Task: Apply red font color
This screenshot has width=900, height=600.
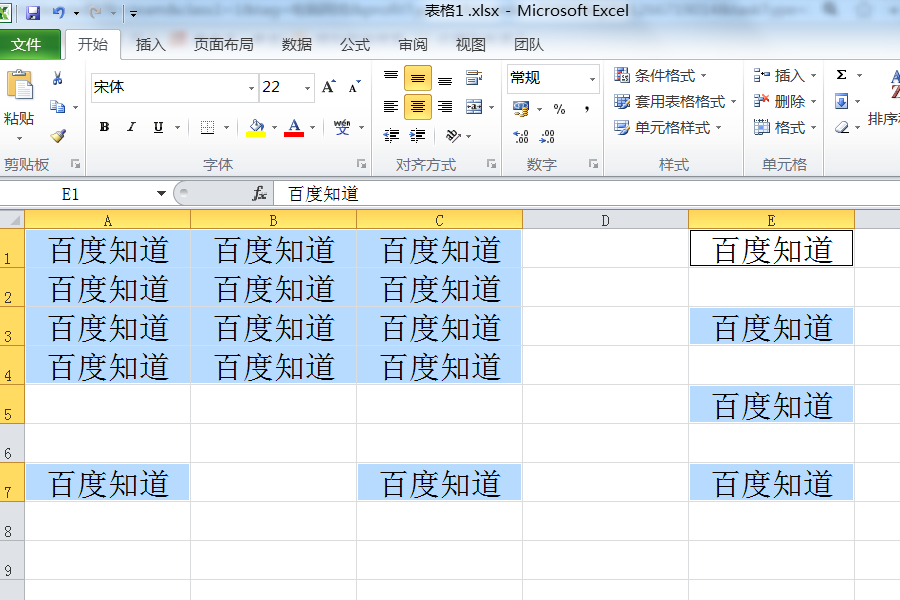Action: point(294,127)
